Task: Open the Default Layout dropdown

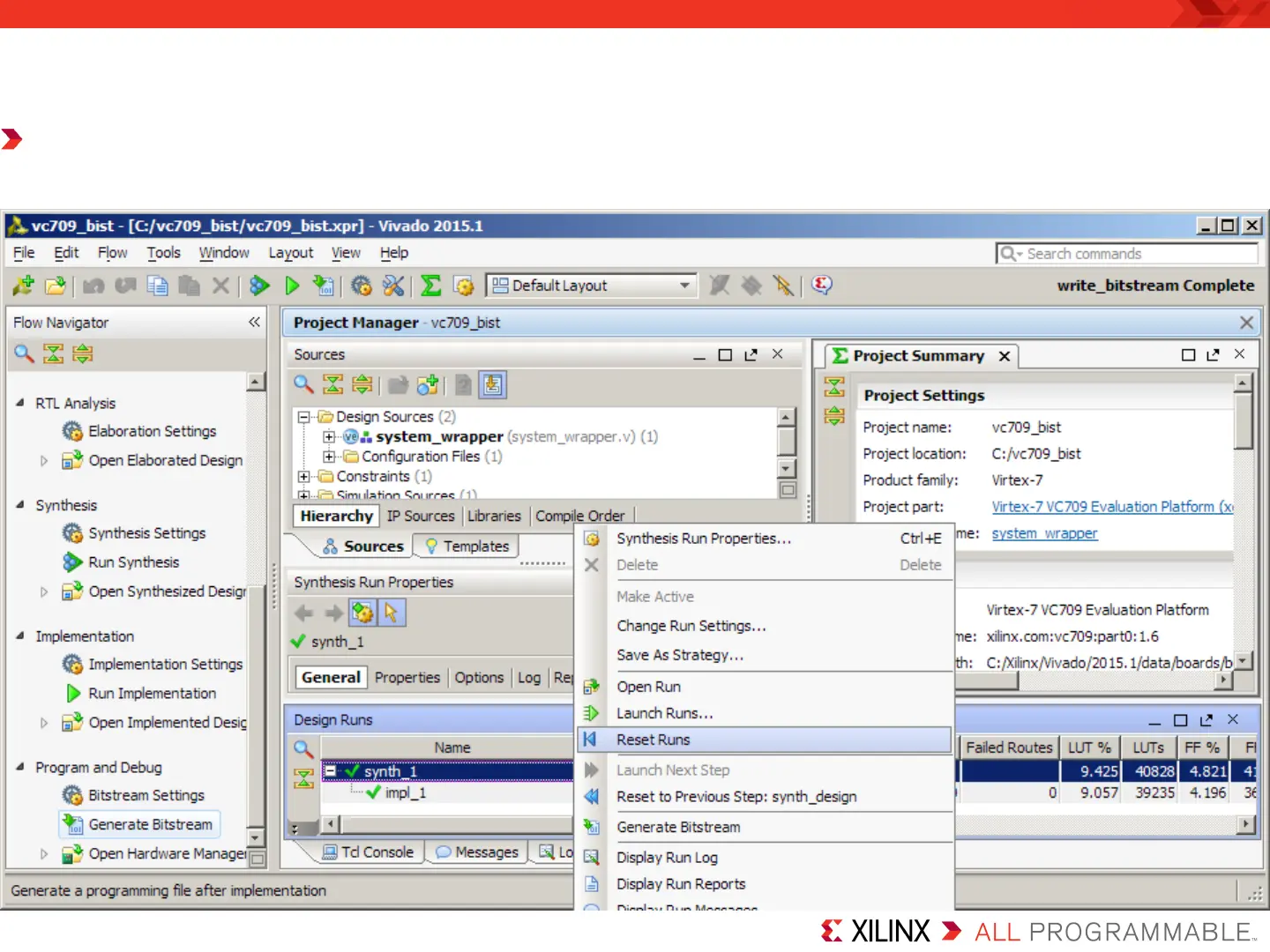Action: (592, 286)
